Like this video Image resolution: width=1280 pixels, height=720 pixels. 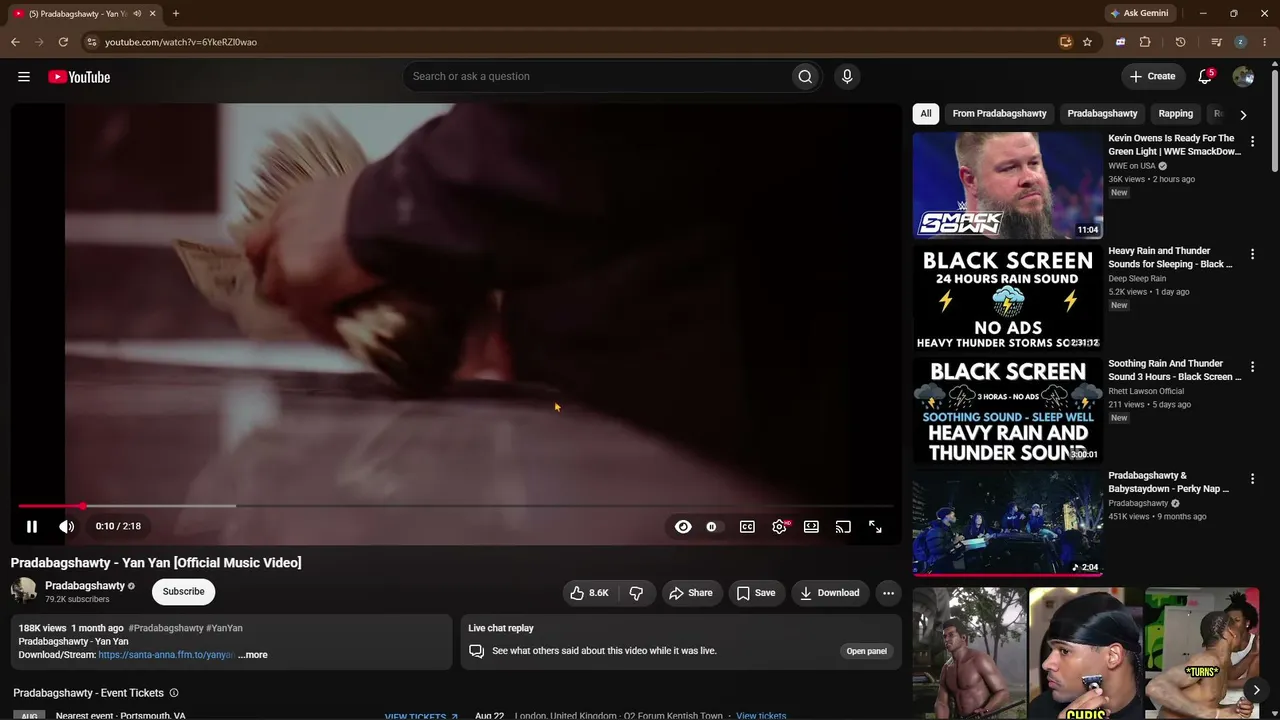coord(589,593)
